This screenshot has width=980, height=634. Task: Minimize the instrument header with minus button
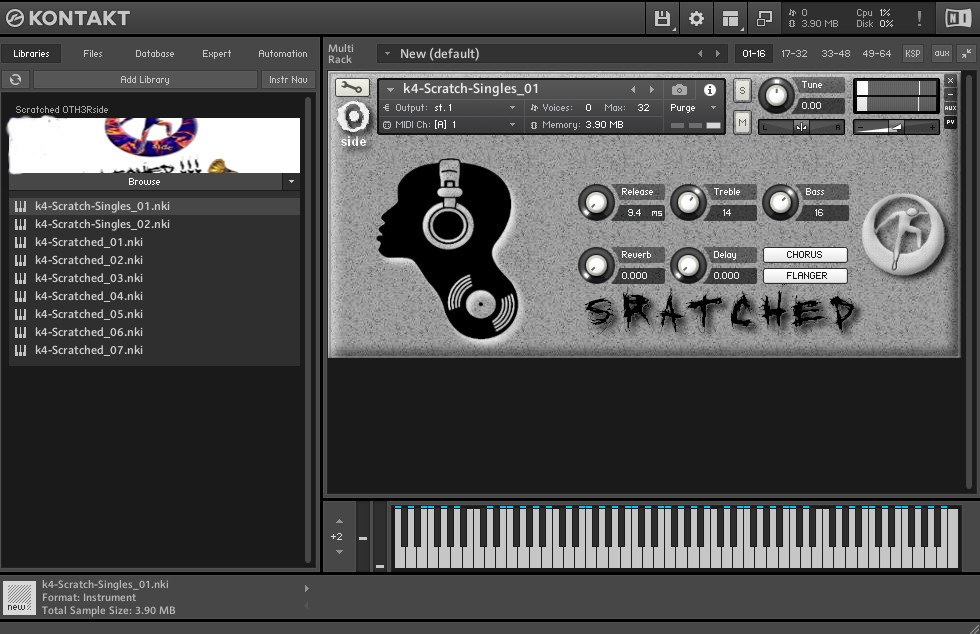click(x=950, y=94)
